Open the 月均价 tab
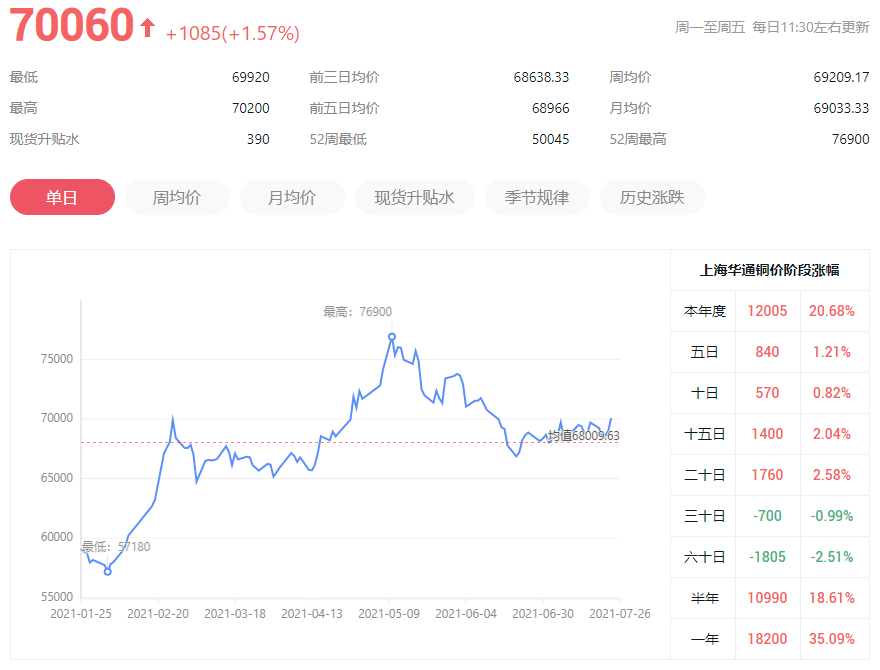The image size is (880, 670). pos(292,197)
